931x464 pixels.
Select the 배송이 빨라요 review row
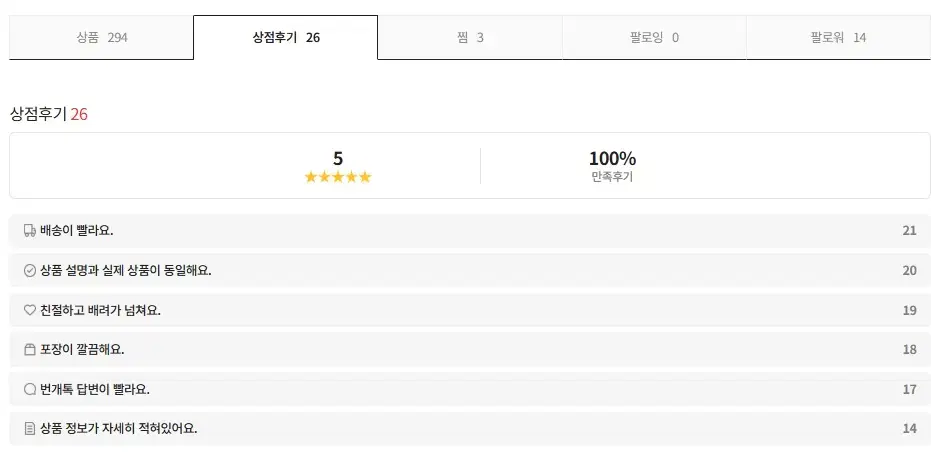[x=470, y=231]
